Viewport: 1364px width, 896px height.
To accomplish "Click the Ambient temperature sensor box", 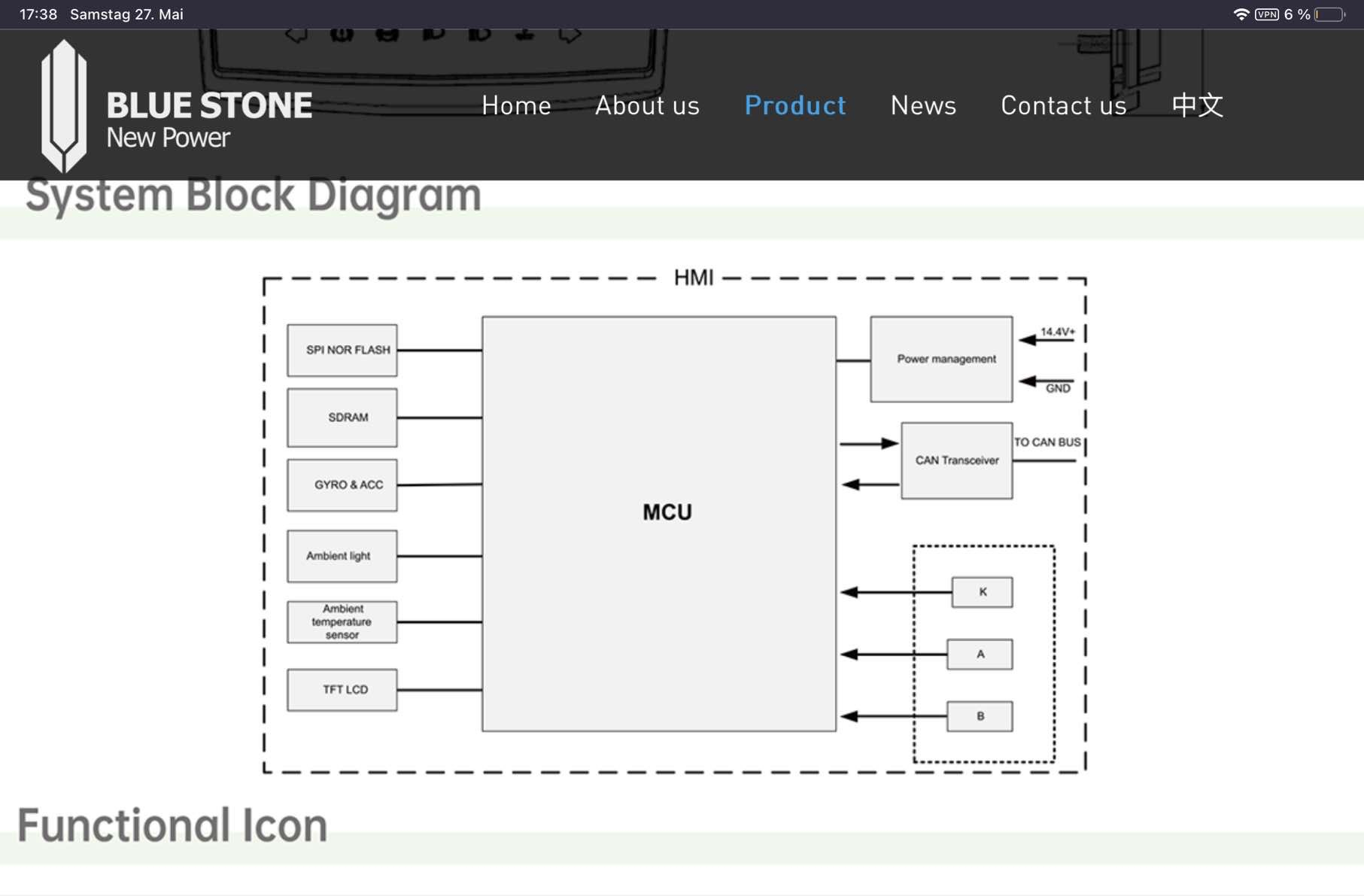I will point(342,621).
